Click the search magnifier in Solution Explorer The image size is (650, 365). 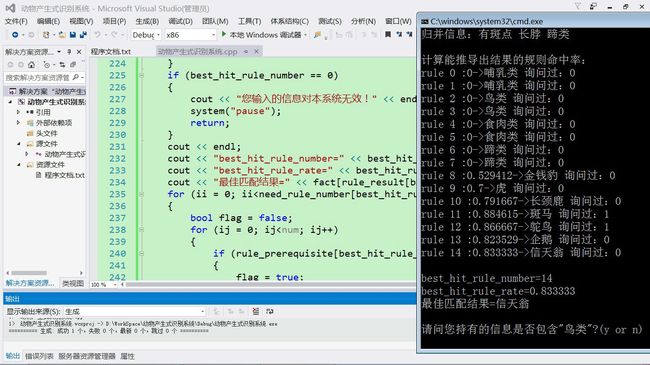(76, 77)
